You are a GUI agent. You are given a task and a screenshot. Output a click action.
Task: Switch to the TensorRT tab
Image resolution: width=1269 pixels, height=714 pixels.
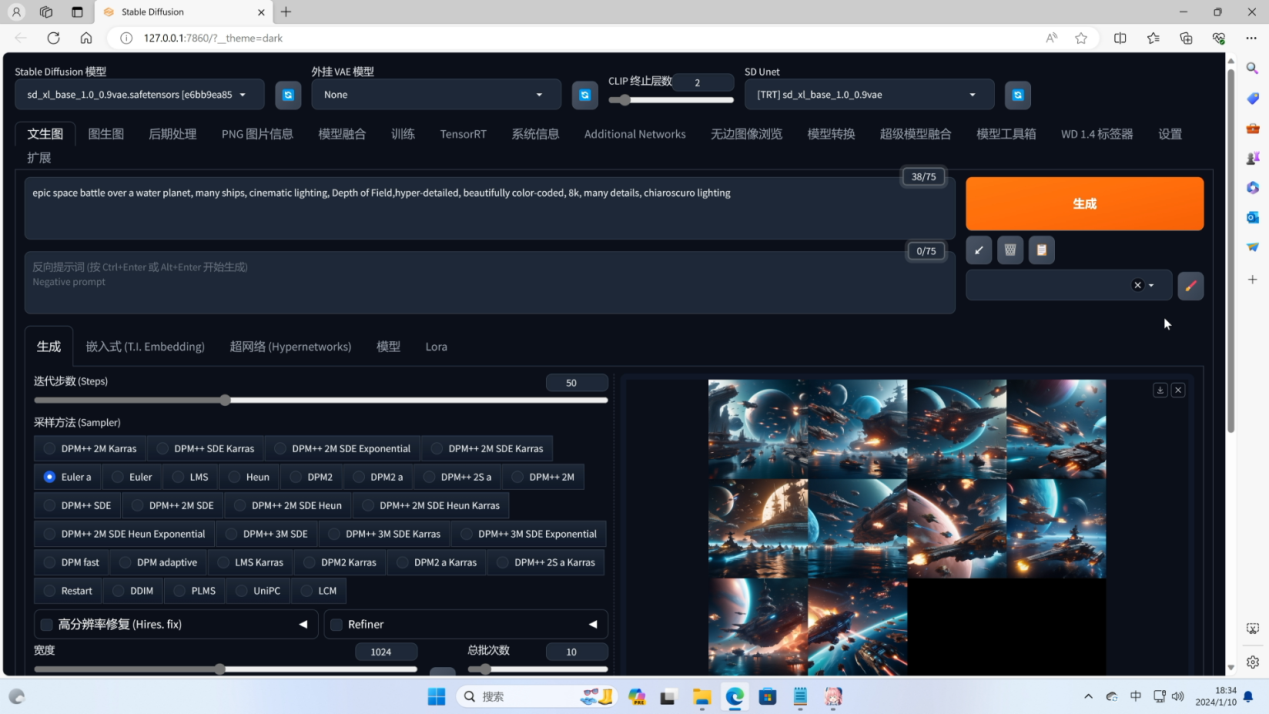[x=463, y=134]
